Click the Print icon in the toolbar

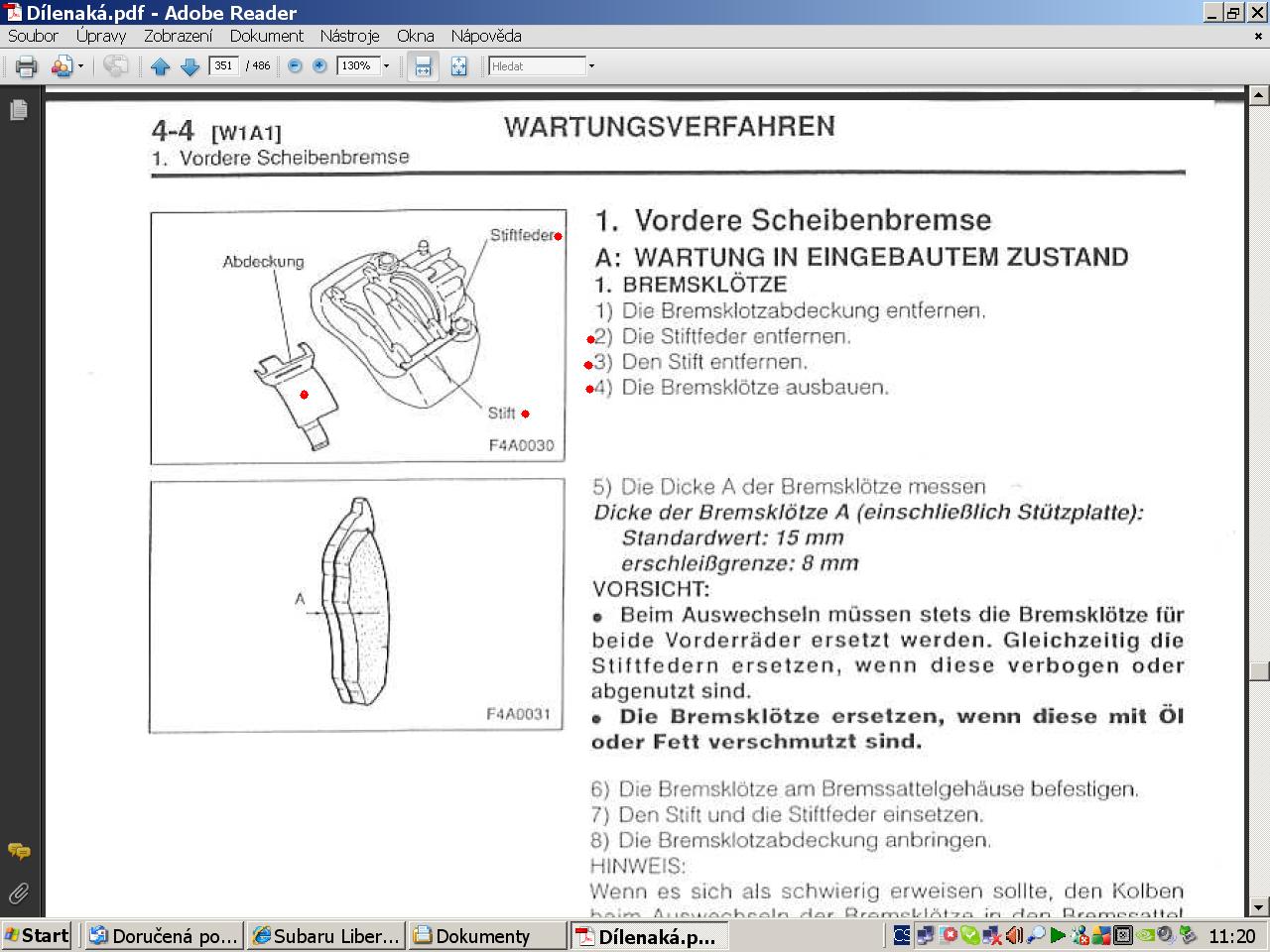(x=26, y=66)
